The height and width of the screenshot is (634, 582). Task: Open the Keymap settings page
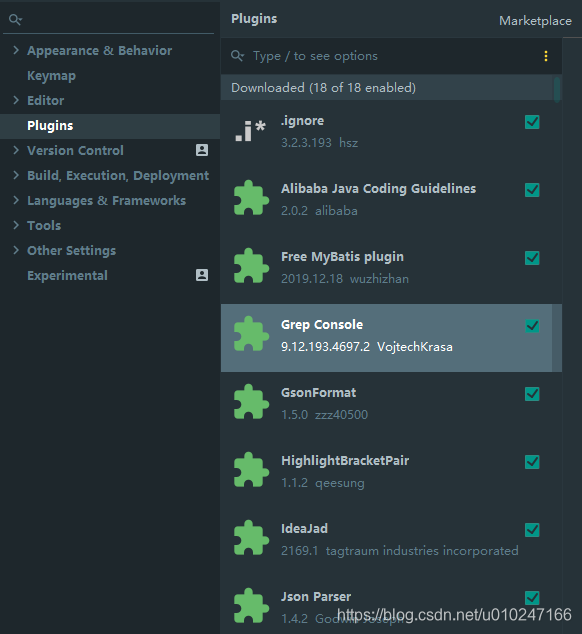51,76
